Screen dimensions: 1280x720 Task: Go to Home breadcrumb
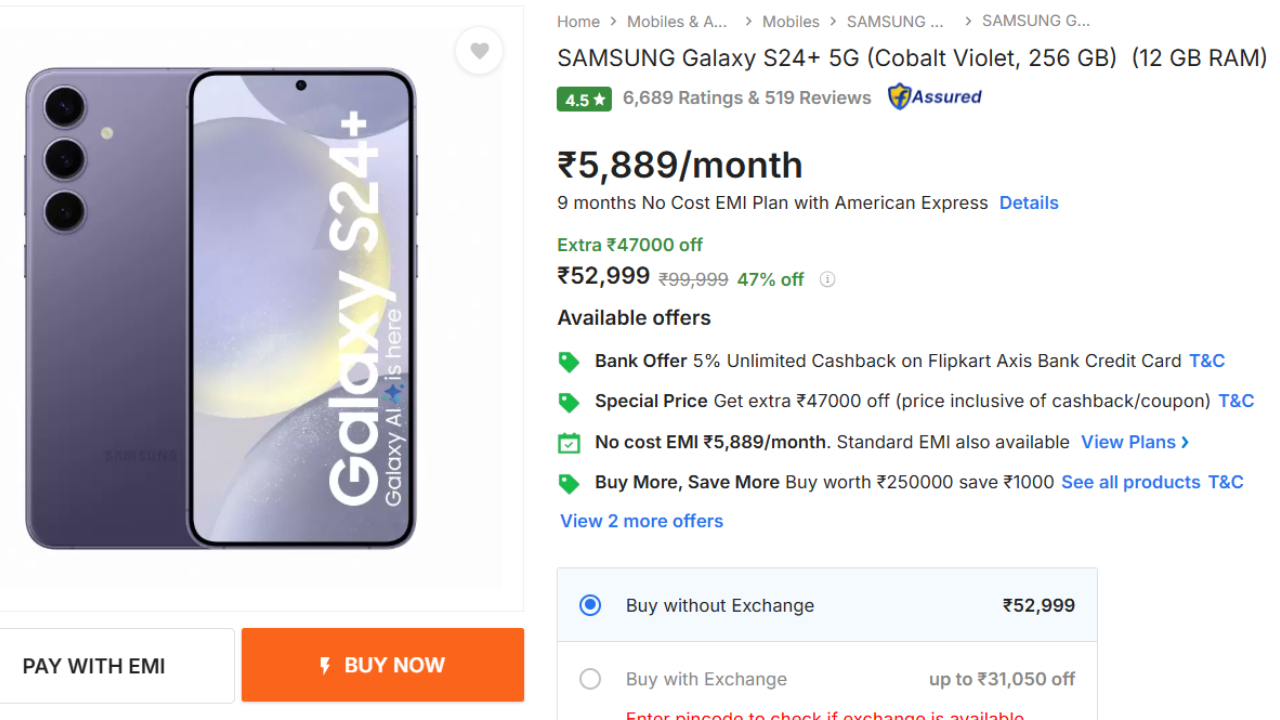[578, 21]
